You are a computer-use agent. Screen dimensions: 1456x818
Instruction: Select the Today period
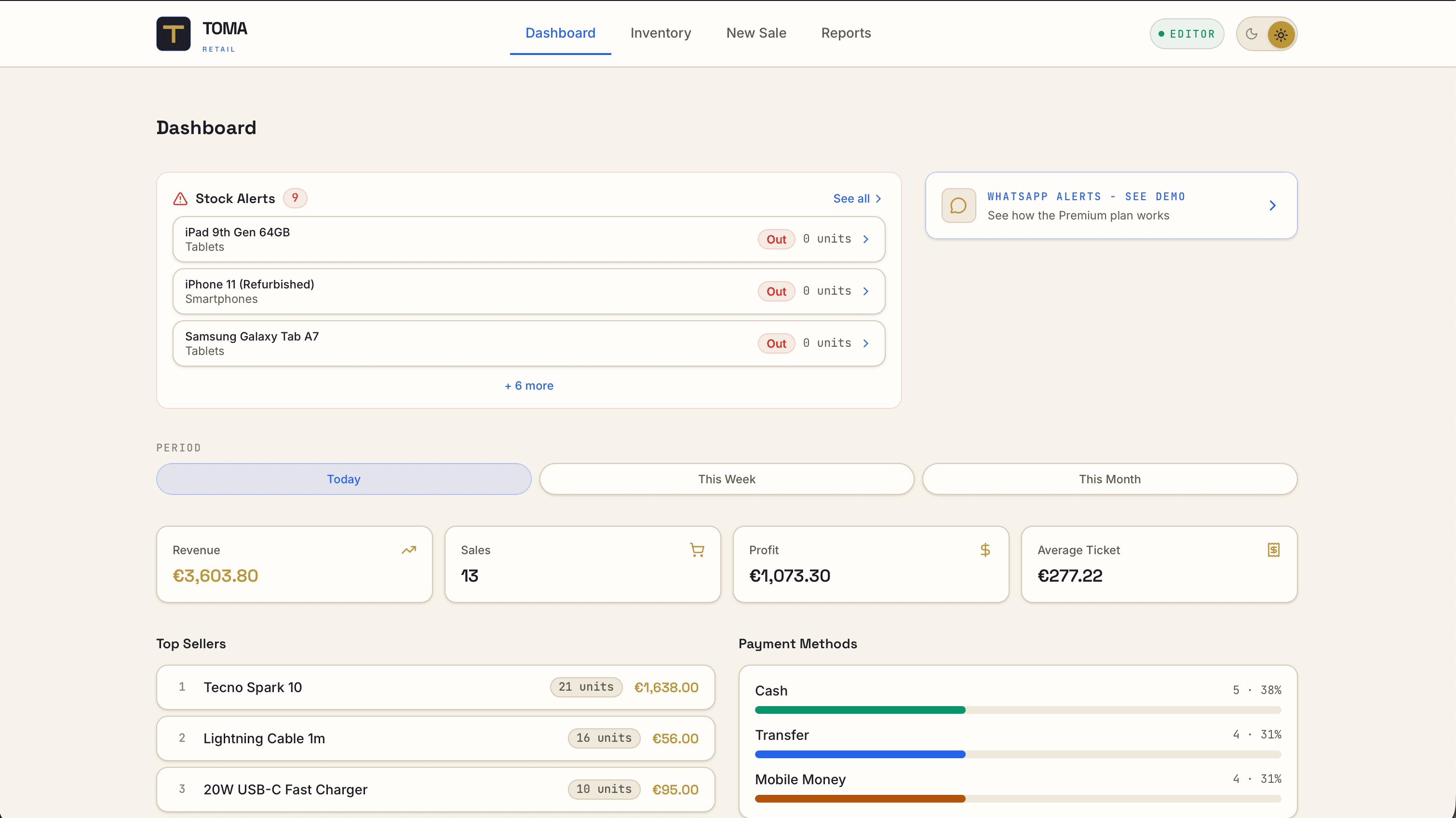[x=344, y=479]
